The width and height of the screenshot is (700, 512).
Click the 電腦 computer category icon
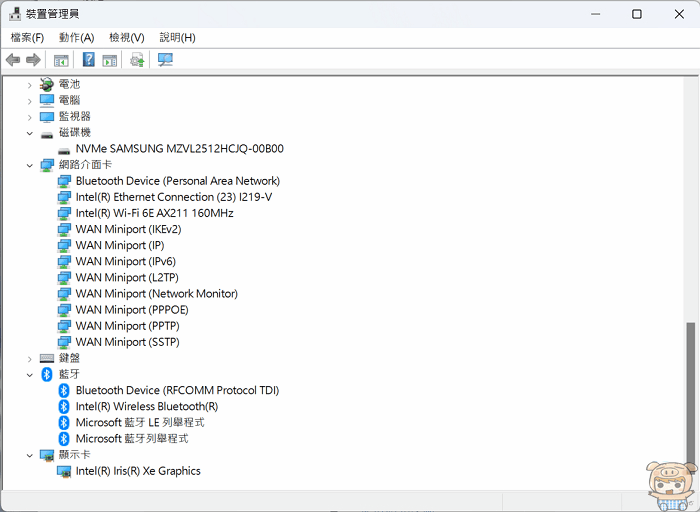pyautogui.click(x=47, y=100)
